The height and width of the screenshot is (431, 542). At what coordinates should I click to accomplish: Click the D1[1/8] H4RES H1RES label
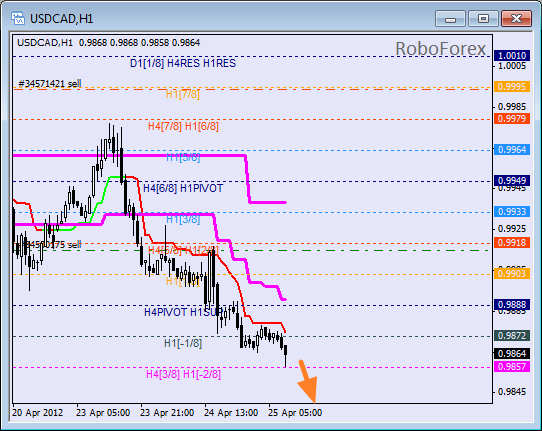pyautogui.click(x=183, y=63)
